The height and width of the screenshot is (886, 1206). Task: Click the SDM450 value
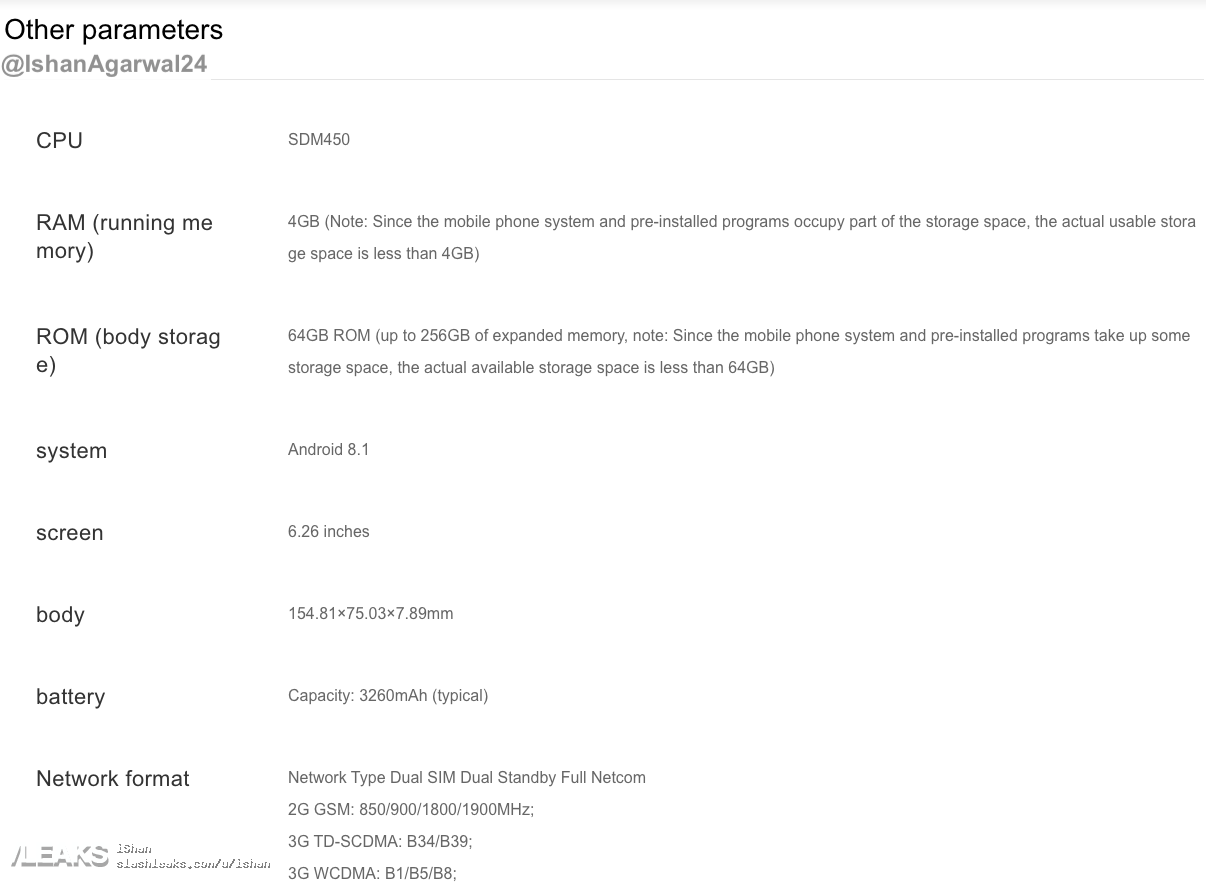tap(319, 140)
